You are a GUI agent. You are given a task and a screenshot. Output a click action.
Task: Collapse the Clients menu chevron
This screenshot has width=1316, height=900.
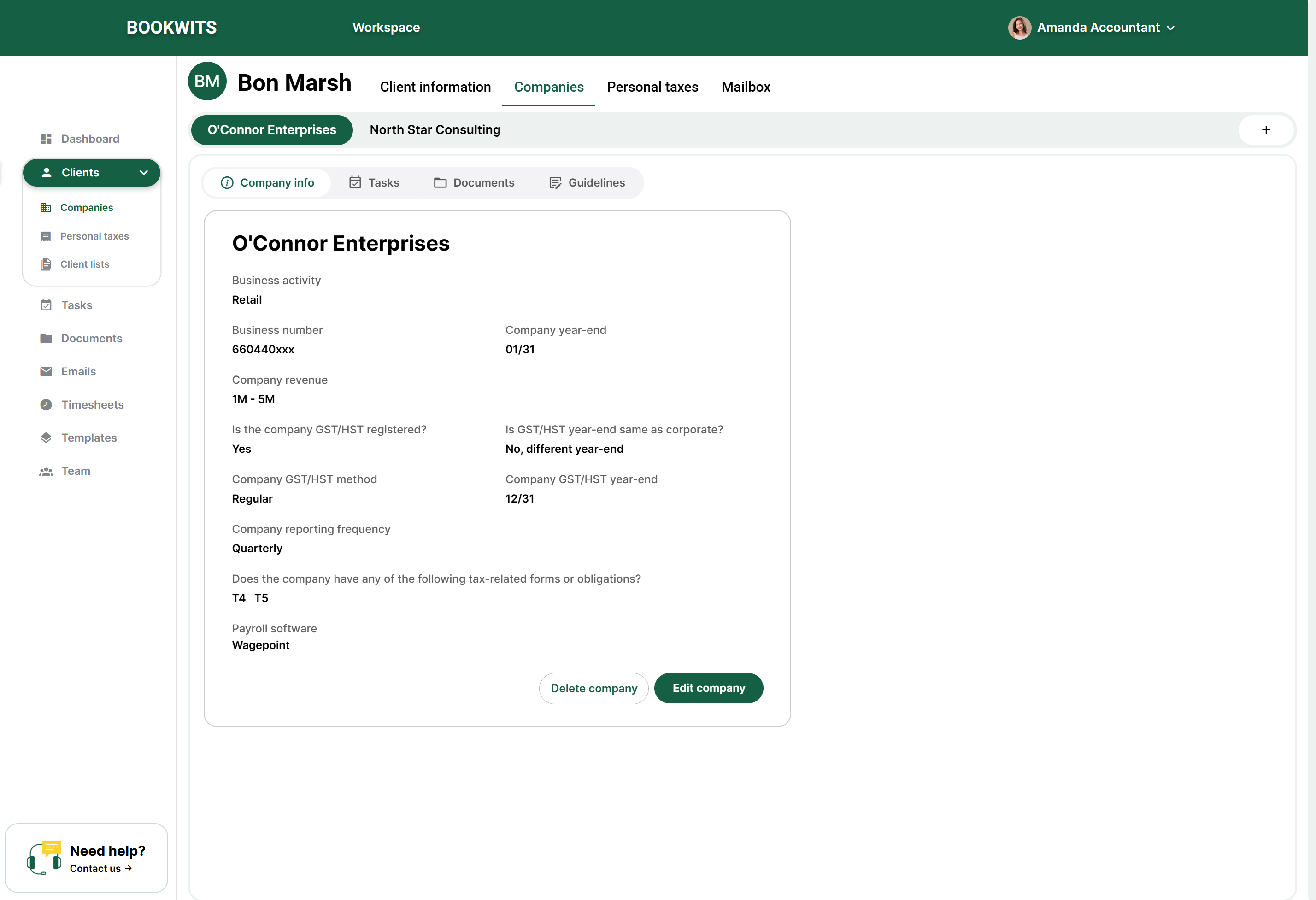click(x=143, y=173)
